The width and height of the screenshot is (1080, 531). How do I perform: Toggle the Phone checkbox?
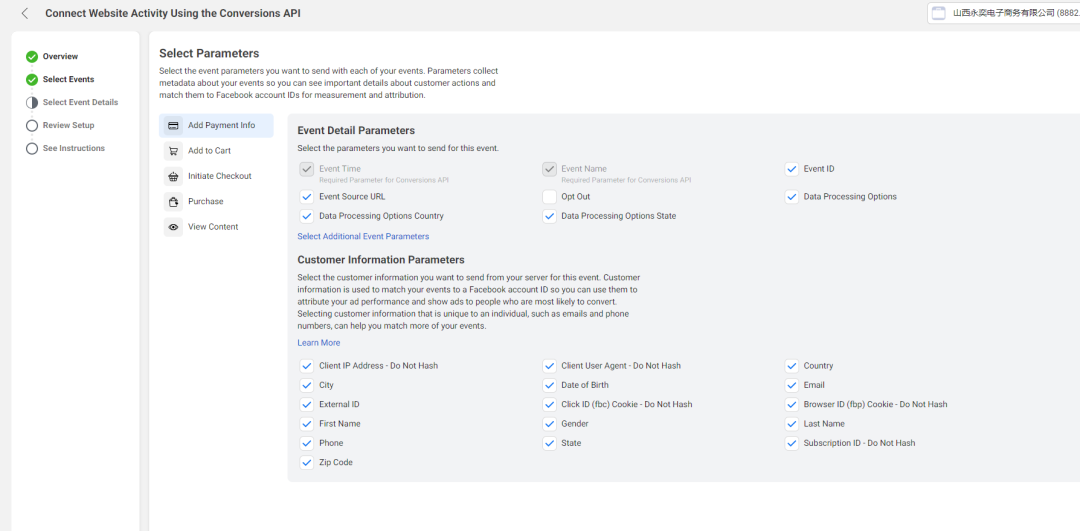pyautogui.click(x=307, y=443)
